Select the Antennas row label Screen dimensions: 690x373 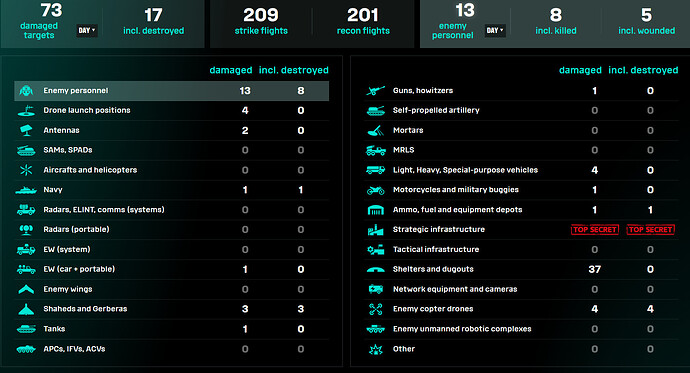point(61,130)
